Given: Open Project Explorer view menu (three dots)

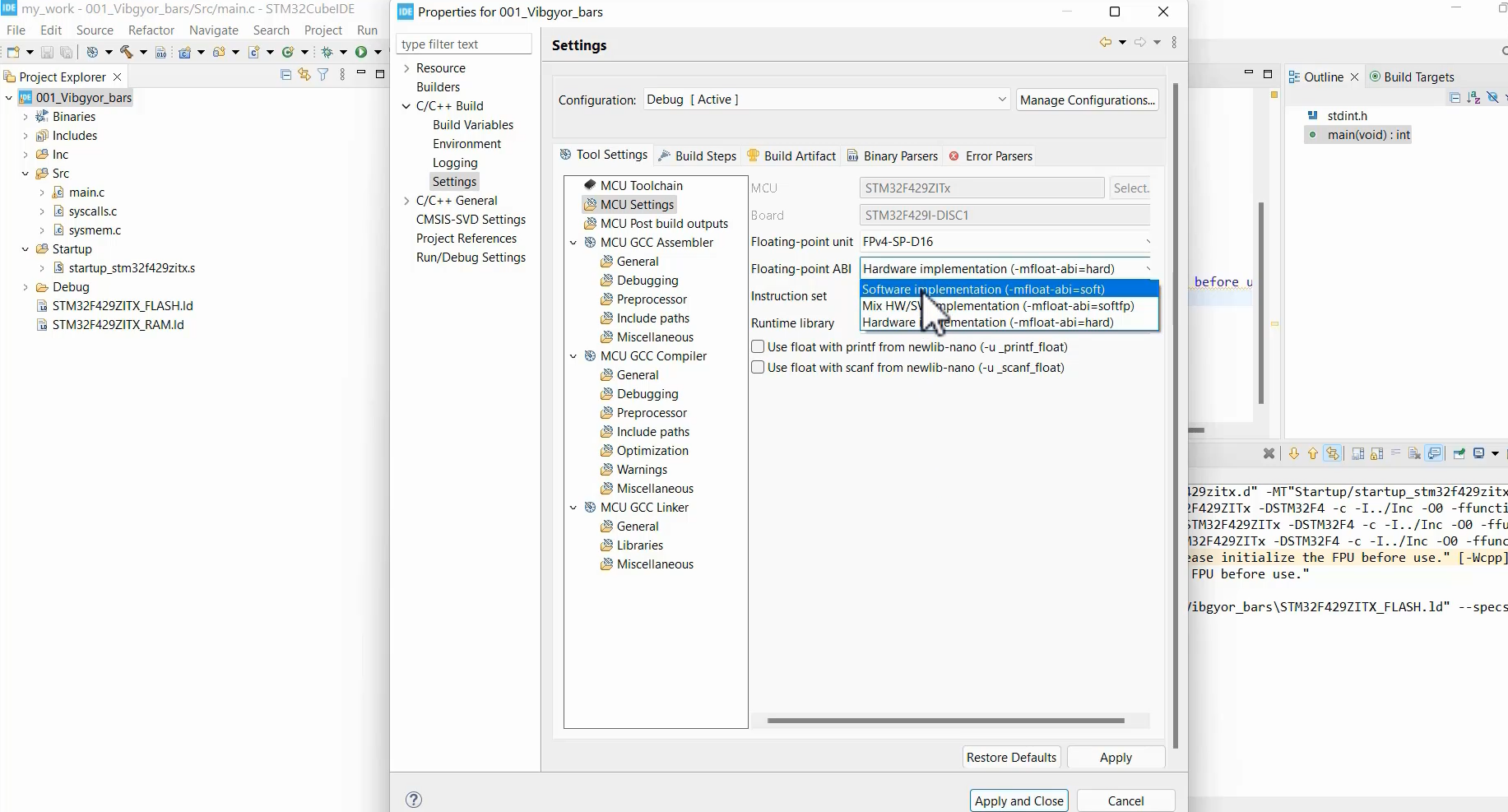Looking at the screenshot, I should click(x=342, y=75).
